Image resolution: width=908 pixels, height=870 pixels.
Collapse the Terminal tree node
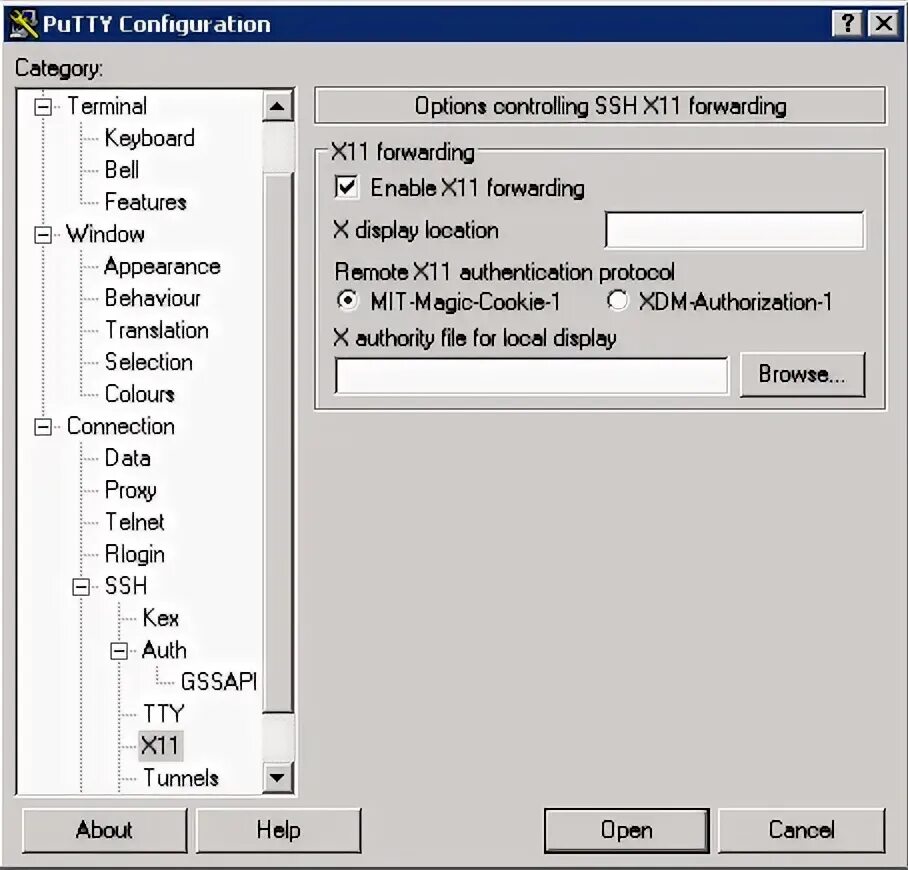[x=43, y=107]
